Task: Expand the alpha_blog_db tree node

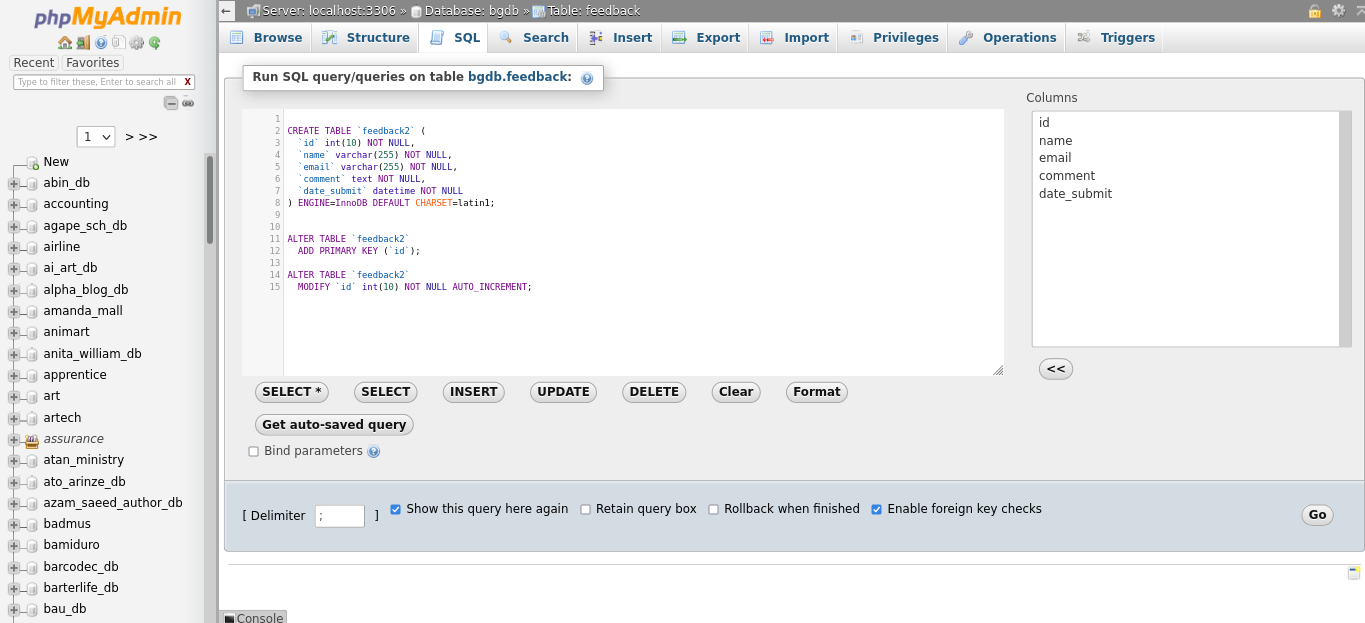Action: point(14,291)
